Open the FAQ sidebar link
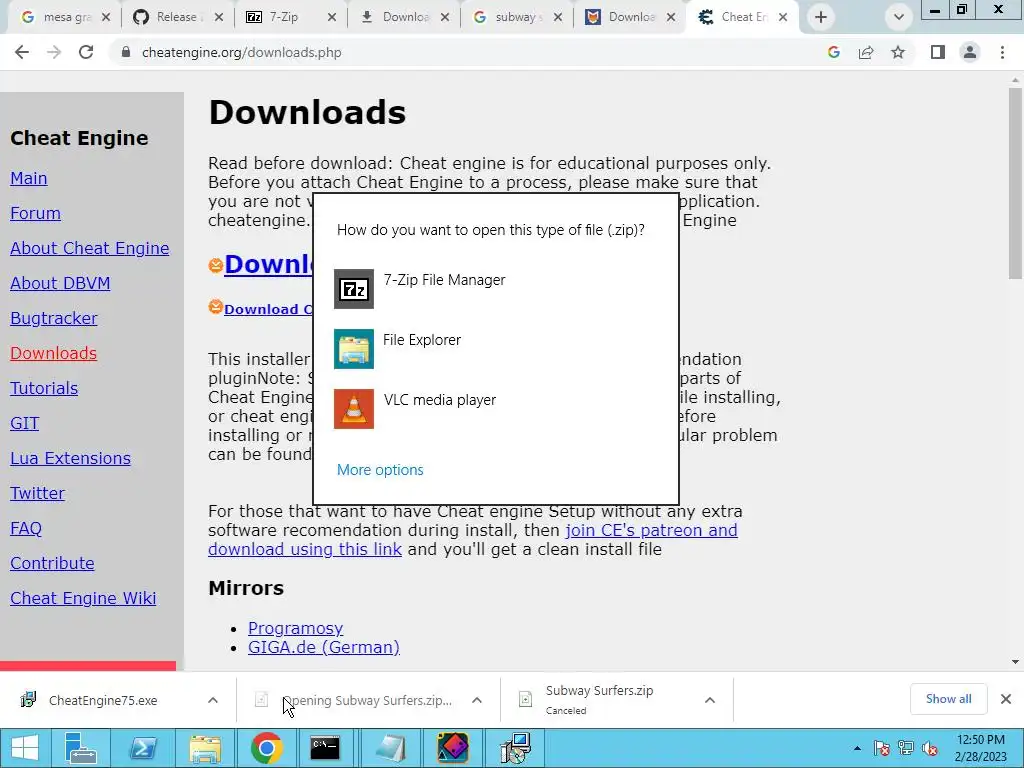The height and width of the screenshot is (768, 1024). click(26, 528)
